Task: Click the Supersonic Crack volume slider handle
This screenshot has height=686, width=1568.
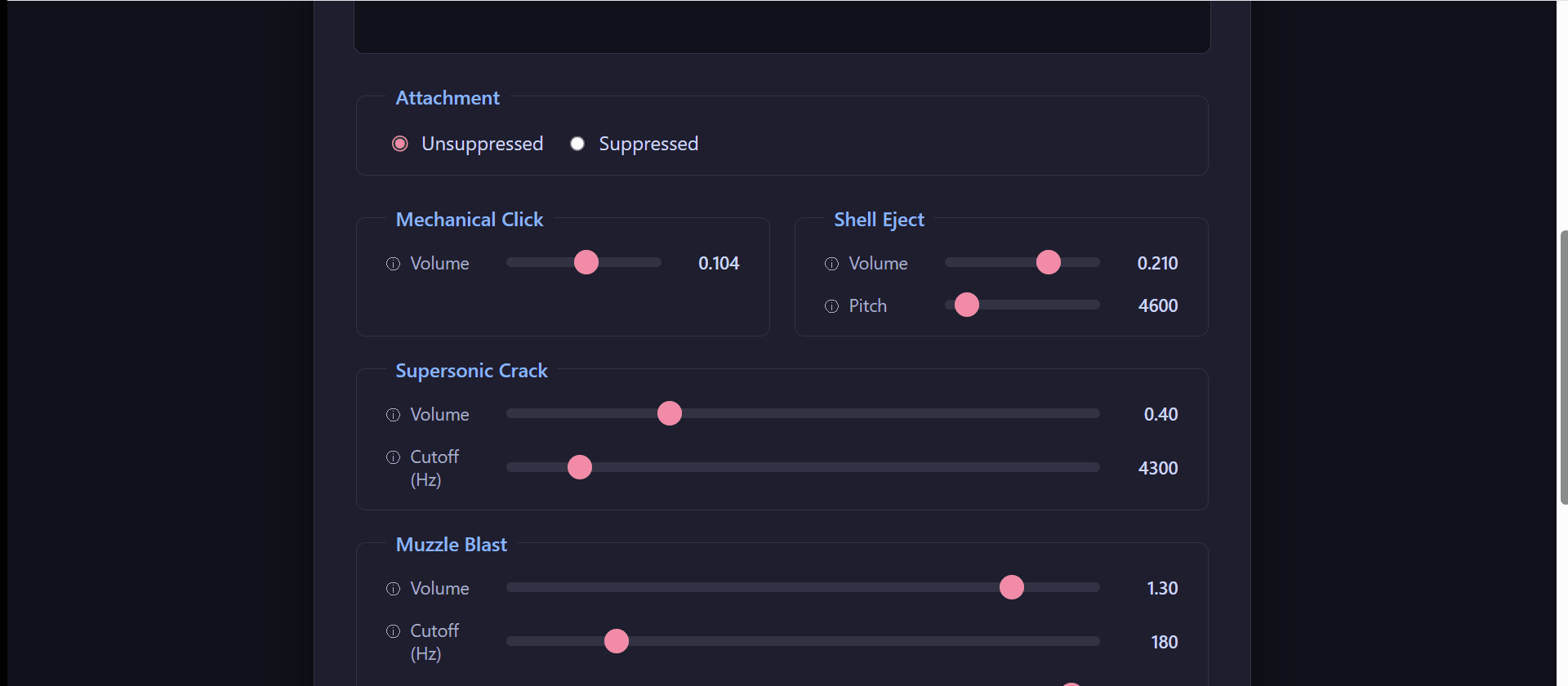Action: [670, 413]
